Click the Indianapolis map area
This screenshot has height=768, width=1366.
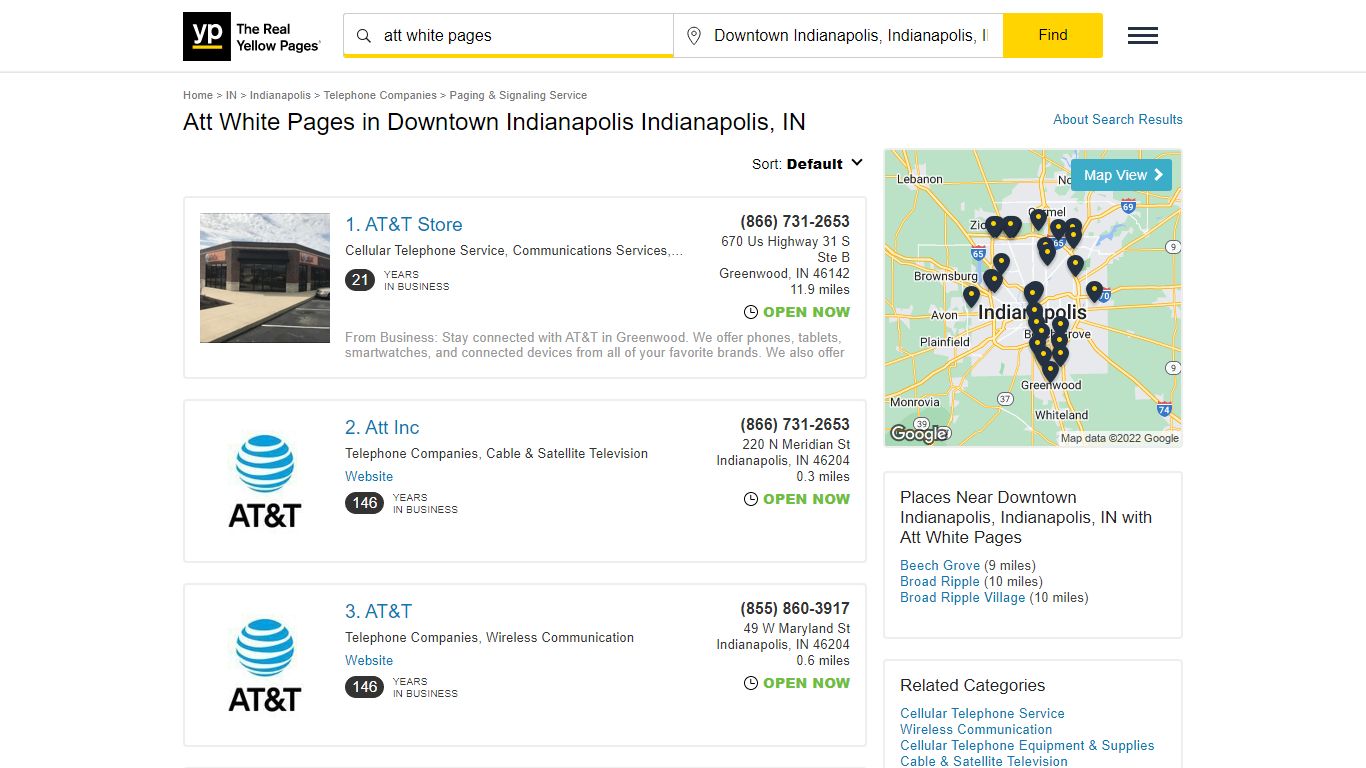click(x=1033, y=298)
